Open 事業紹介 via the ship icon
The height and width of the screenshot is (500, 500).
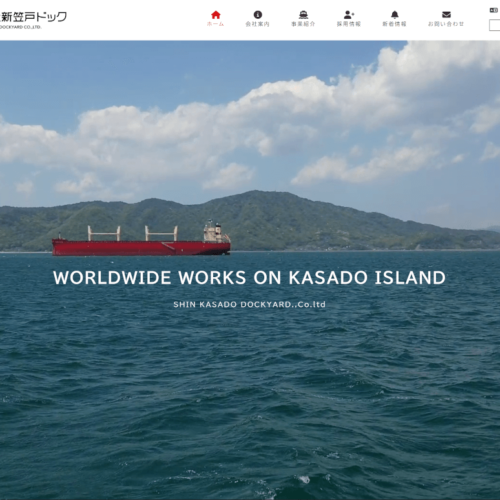point(303,15)
